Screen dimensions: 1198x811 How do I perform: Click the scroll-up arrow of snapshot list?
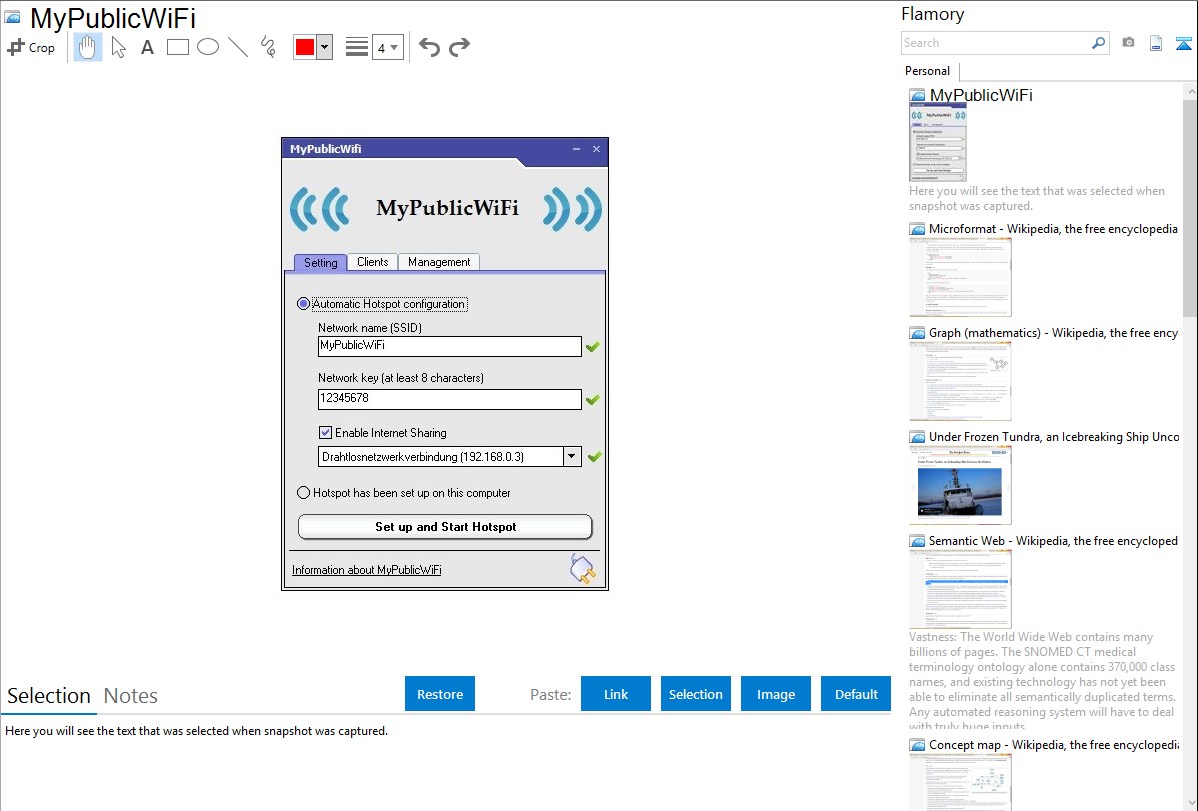(x=1190, y=91)
